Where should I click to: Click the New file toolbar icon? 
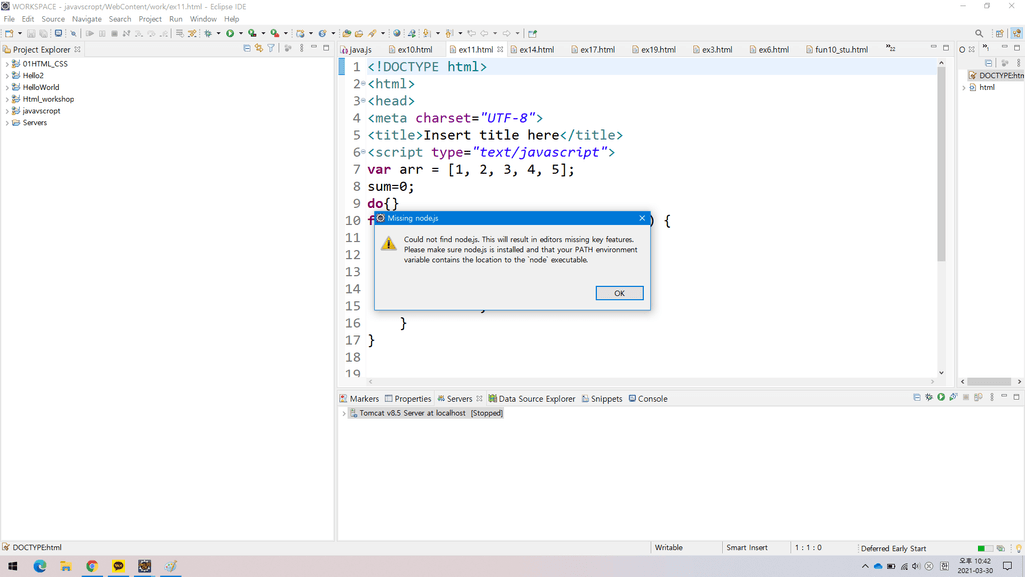point(9,33)
